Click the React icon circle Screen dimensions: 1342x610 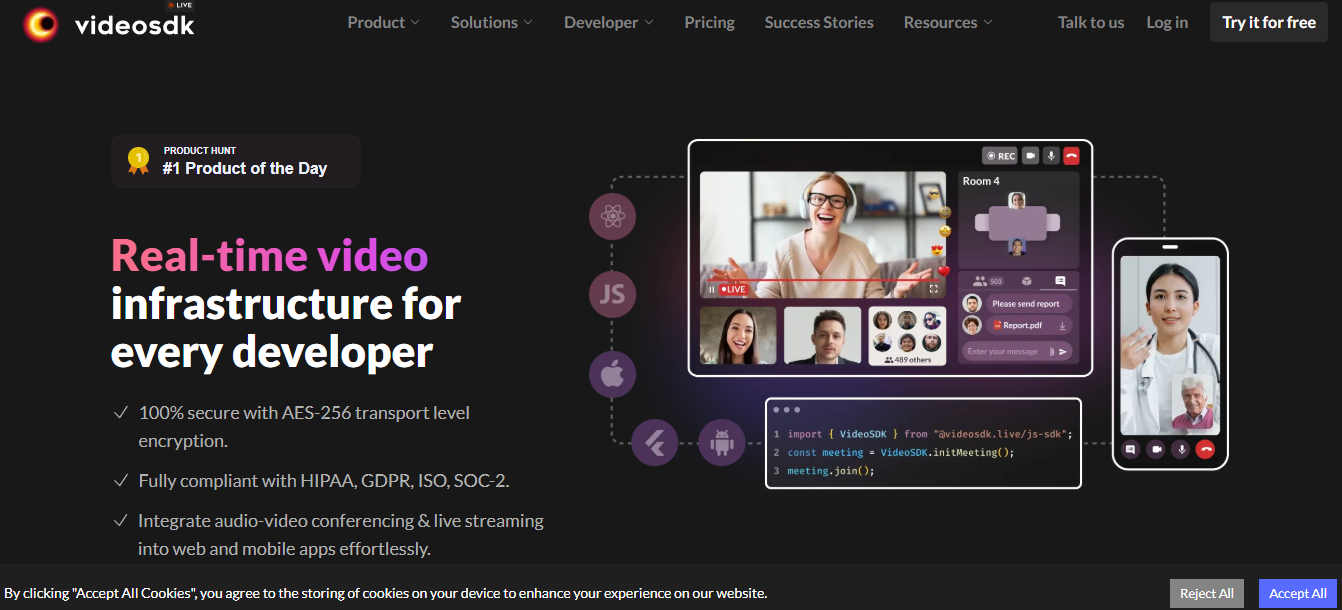pyautogui.click(x=612, y=215)
